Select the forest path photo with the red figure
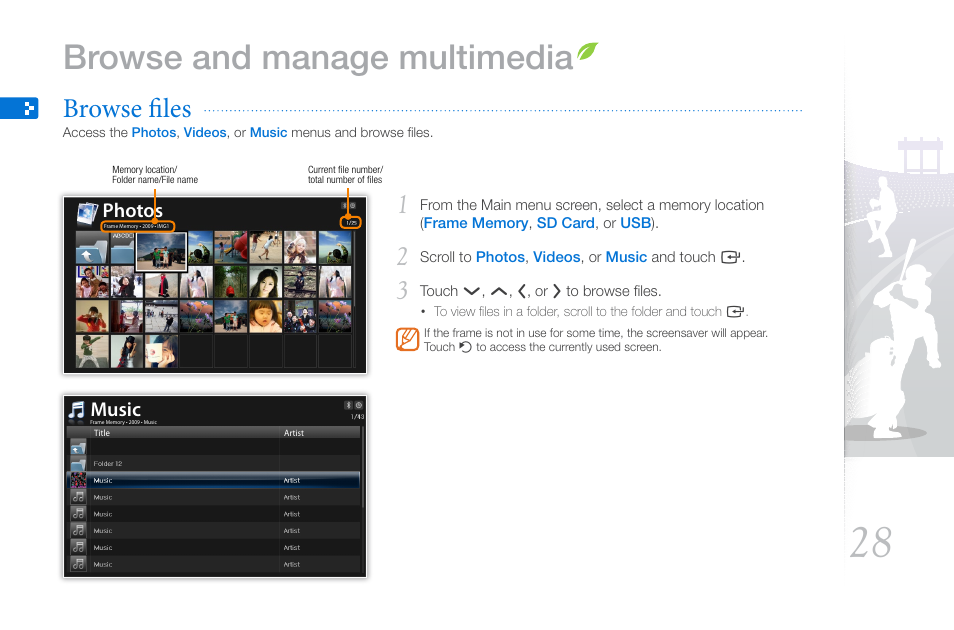 click(231, 282)
